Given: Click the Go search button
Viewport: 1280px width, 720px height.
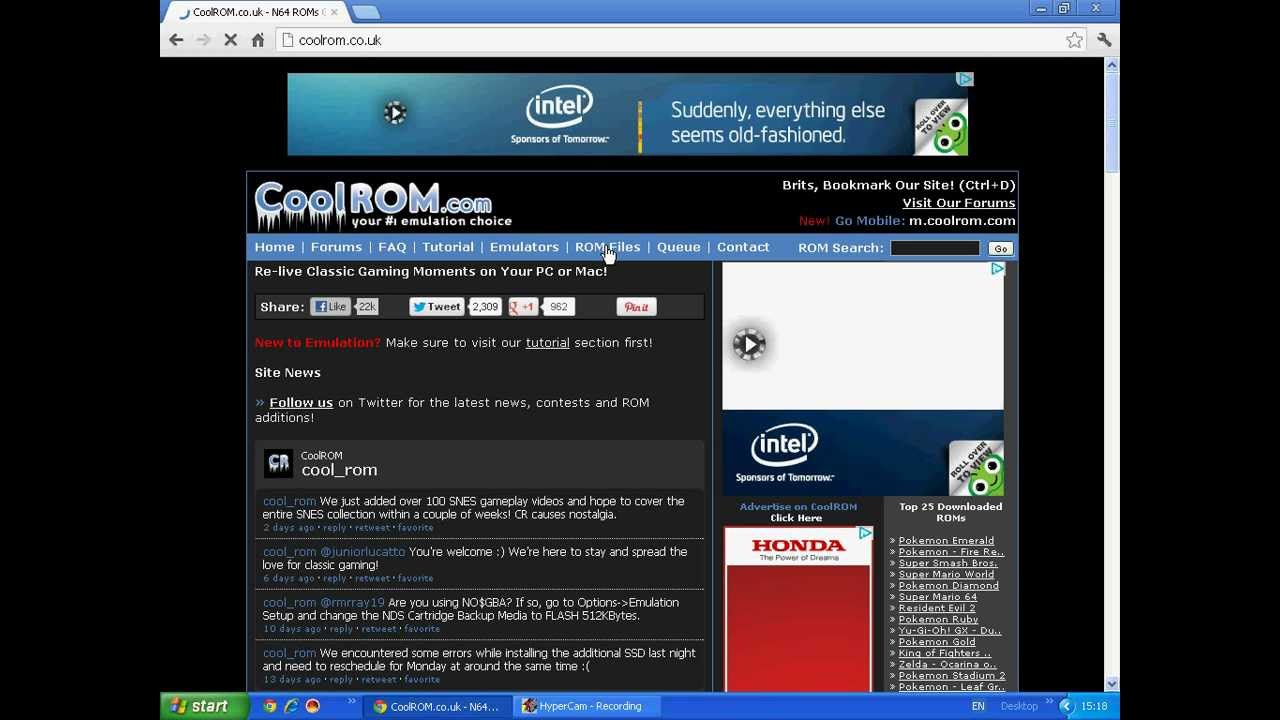Looking at the screenshot, I should 1000,248.
